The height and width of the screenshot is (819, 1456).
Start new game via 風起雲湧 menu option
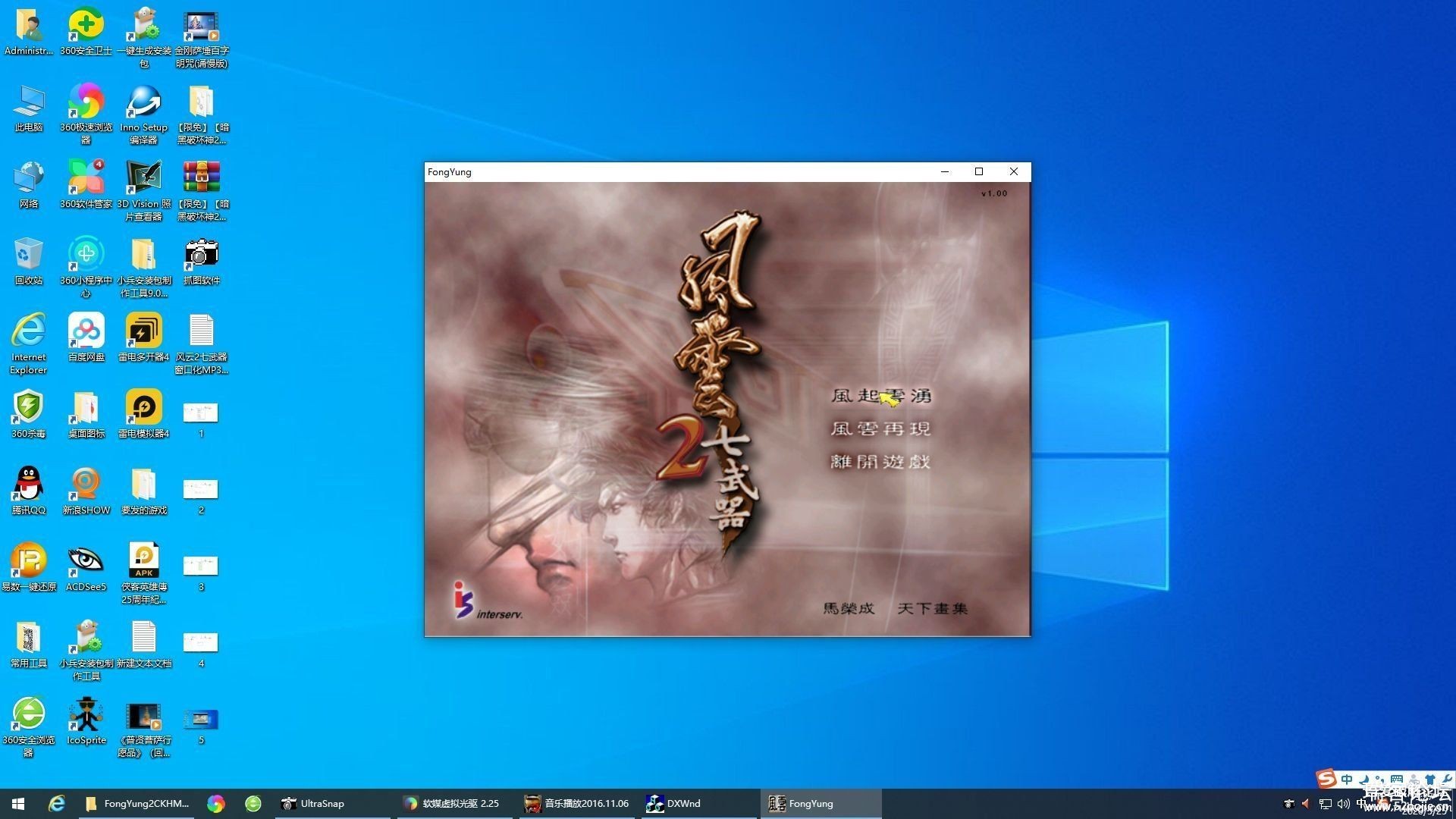tap(880, 396)
